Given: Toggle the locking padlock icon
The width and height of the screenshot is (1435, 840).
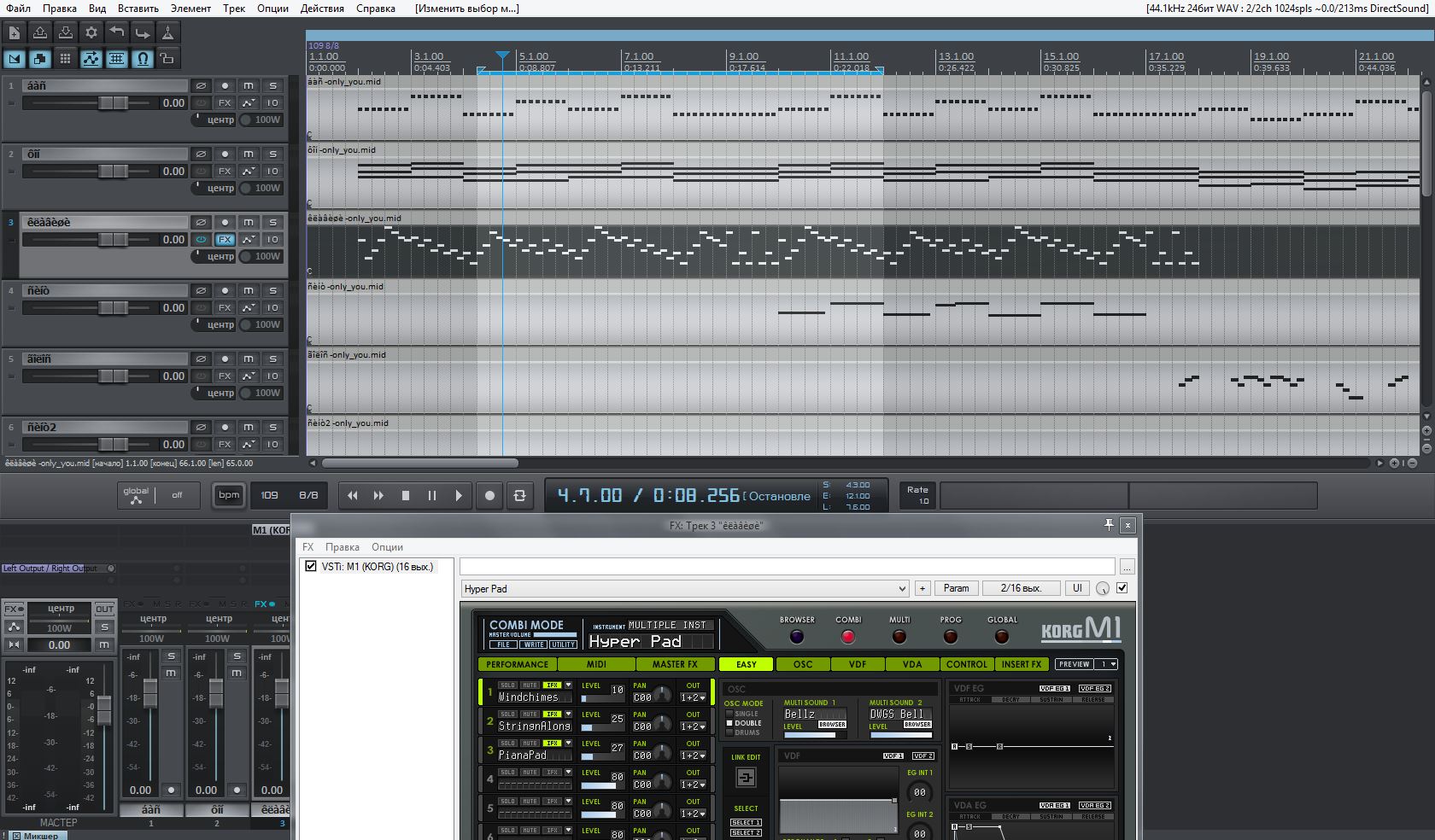Looking at the screenshot, I should (x=168, y=59).
